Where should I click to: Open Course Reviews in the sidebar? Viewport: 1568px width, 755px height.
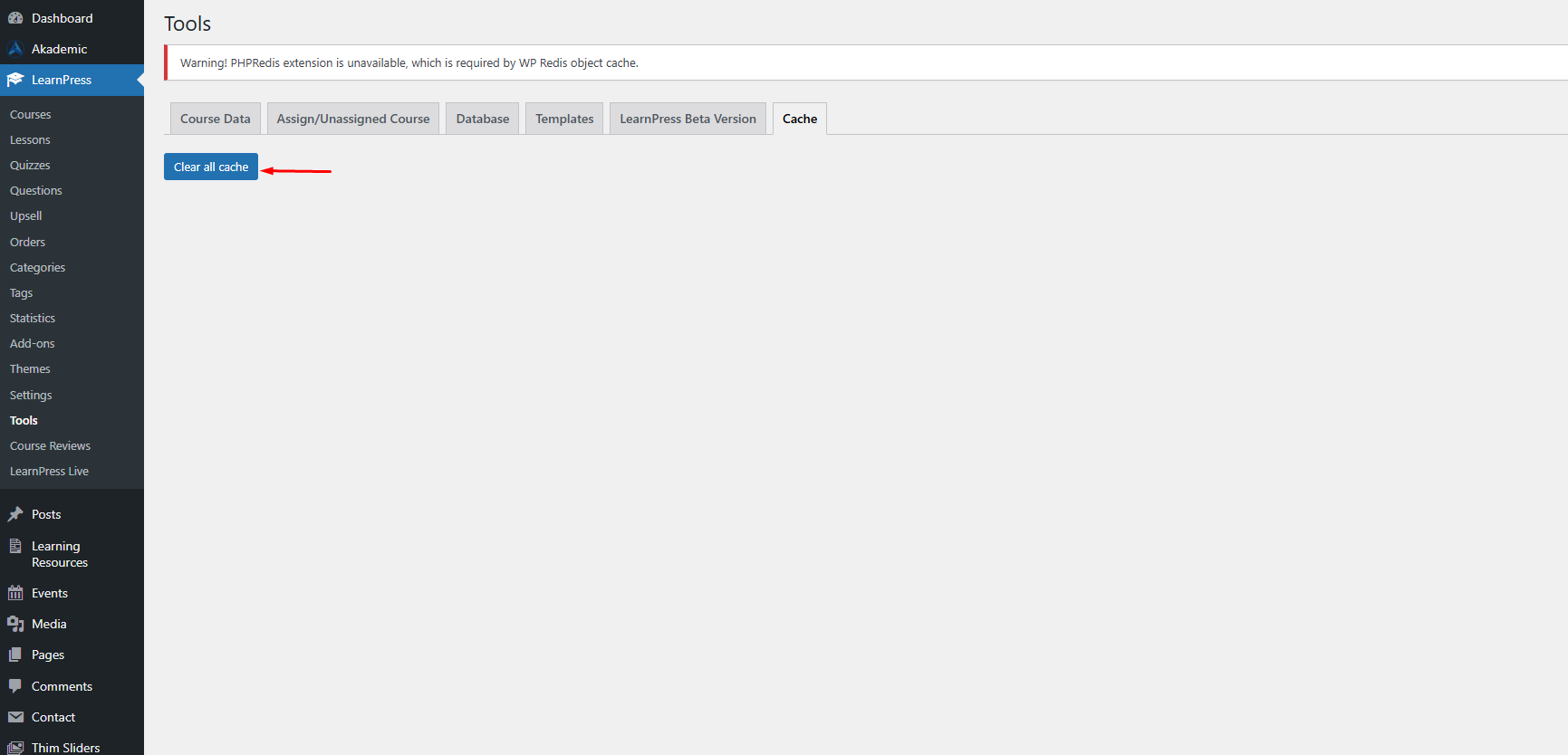50,446
